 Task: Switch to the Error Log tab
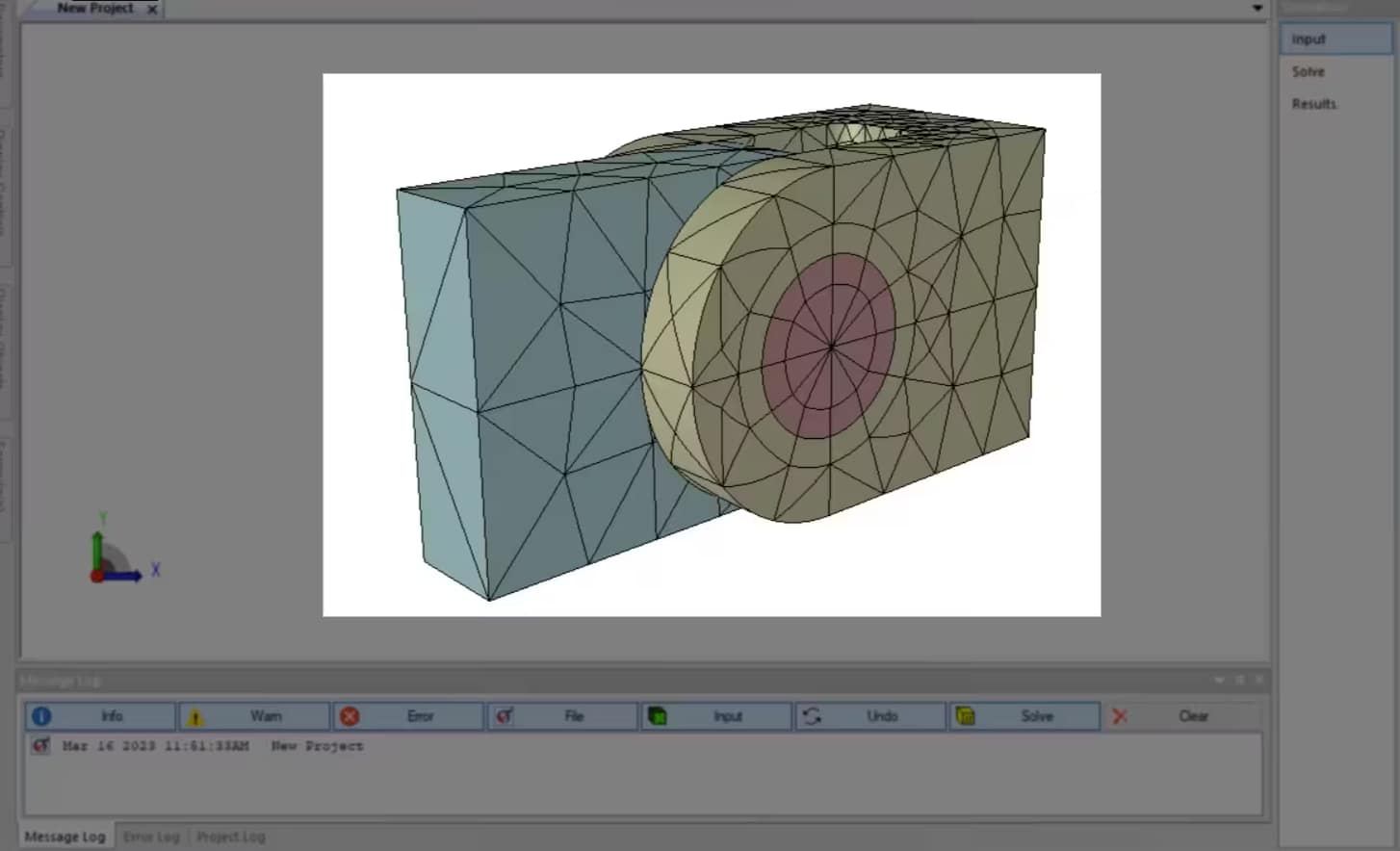(150, 837)
